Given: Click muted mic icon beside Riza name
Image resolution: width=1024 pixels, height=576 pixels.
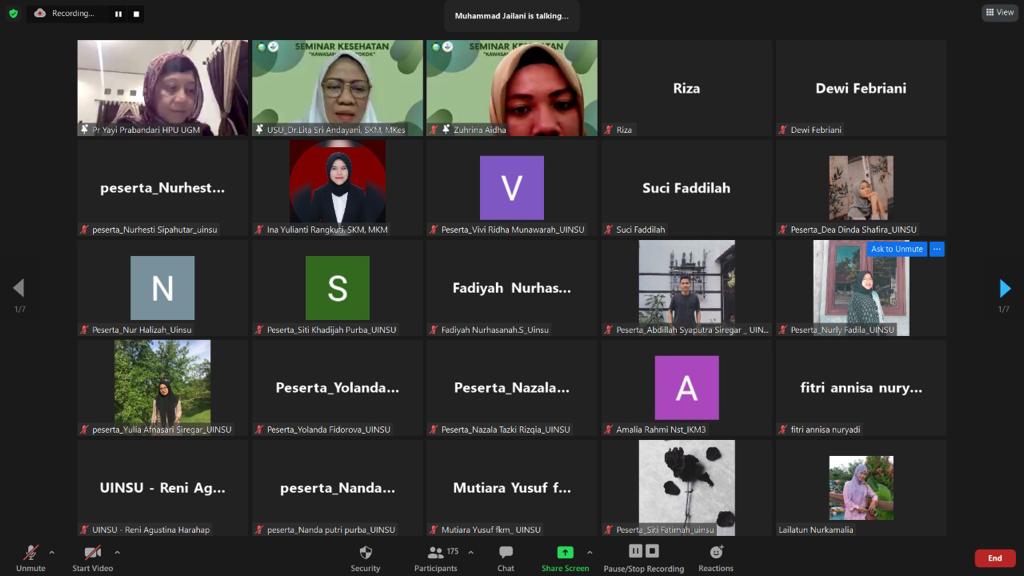Looking at the screenshot, I should [608, 130].
